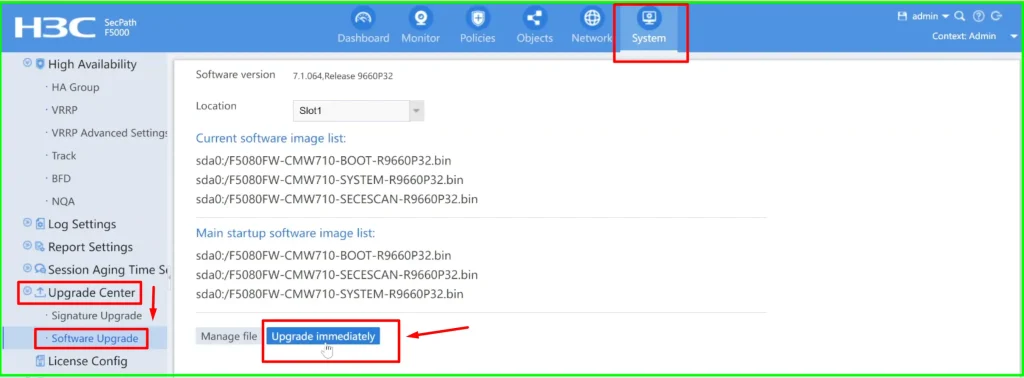Click SYSTEM-R9660P32.bin in main startup list
The image size is (1024, 378).
[330, 294]
